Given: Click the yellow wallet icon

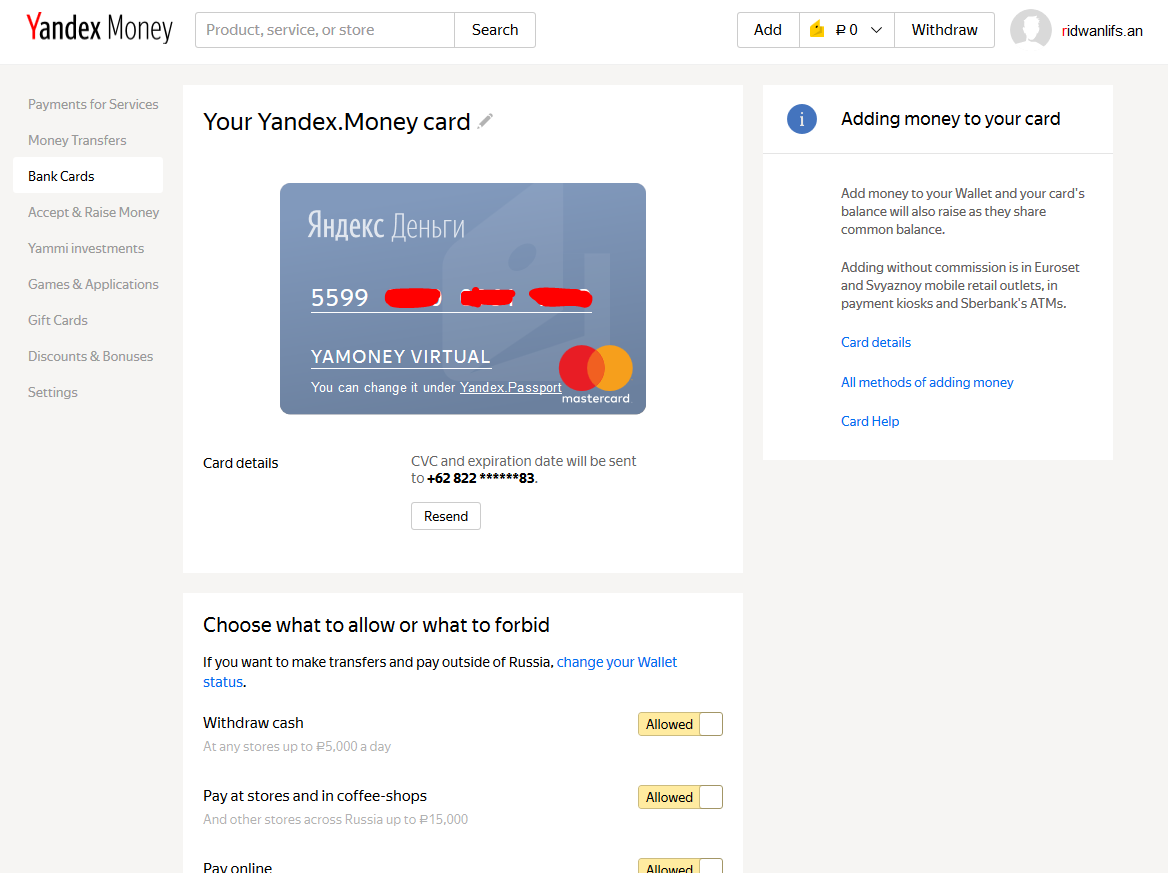Looking at the screenshot, I should point(817,30).
